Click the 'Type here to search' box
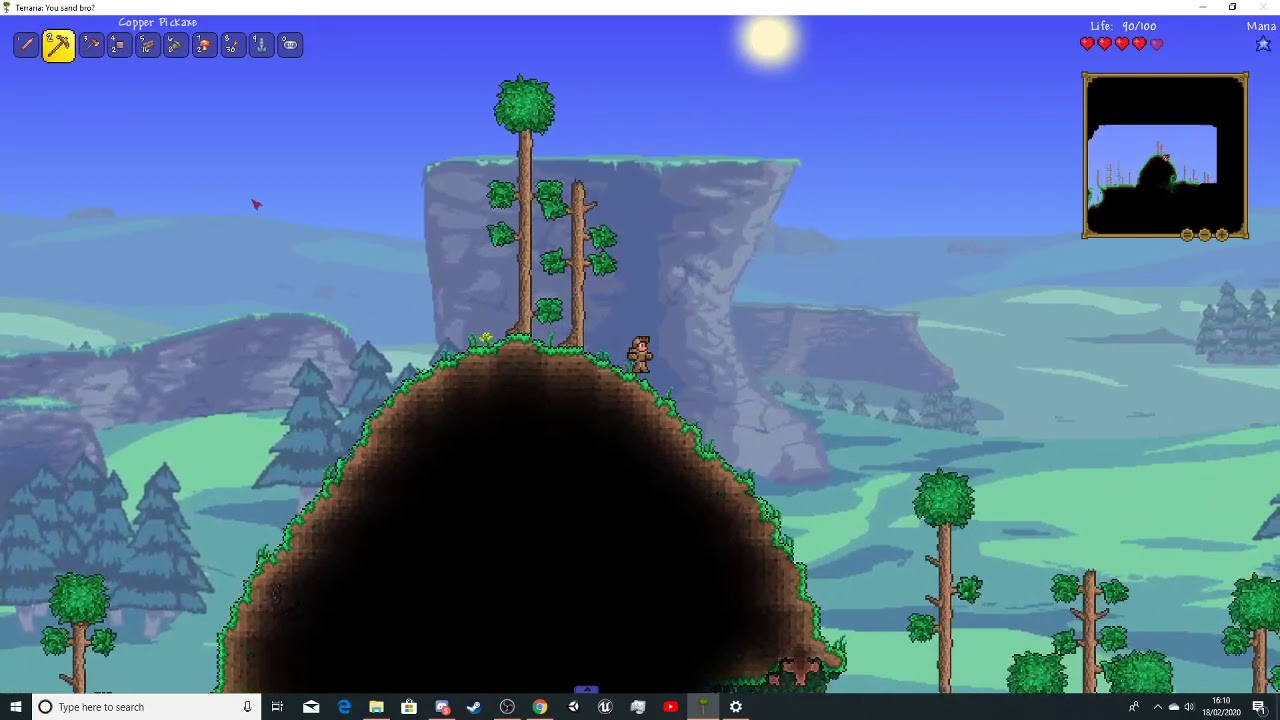Image resolution: width=1280 pixels, height=720 pixels. click(x=145, y=707)
